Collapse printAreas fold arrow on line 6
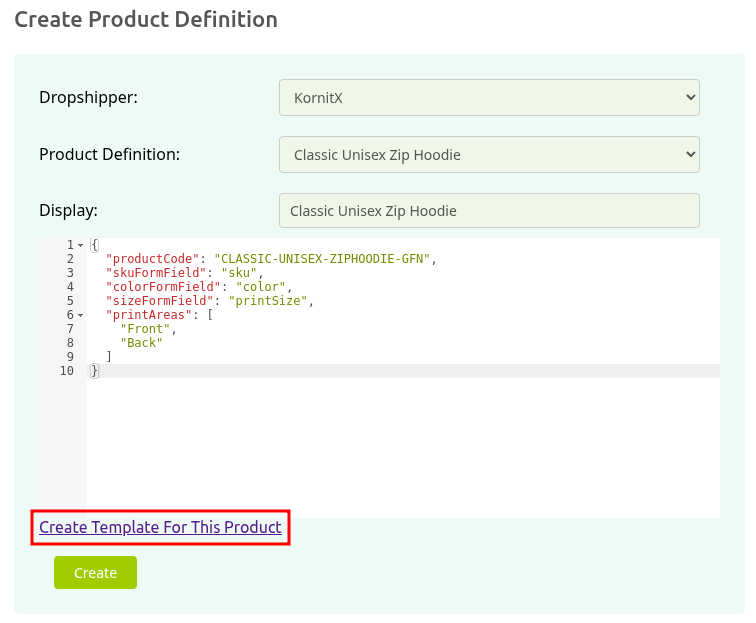 [81, 315]
